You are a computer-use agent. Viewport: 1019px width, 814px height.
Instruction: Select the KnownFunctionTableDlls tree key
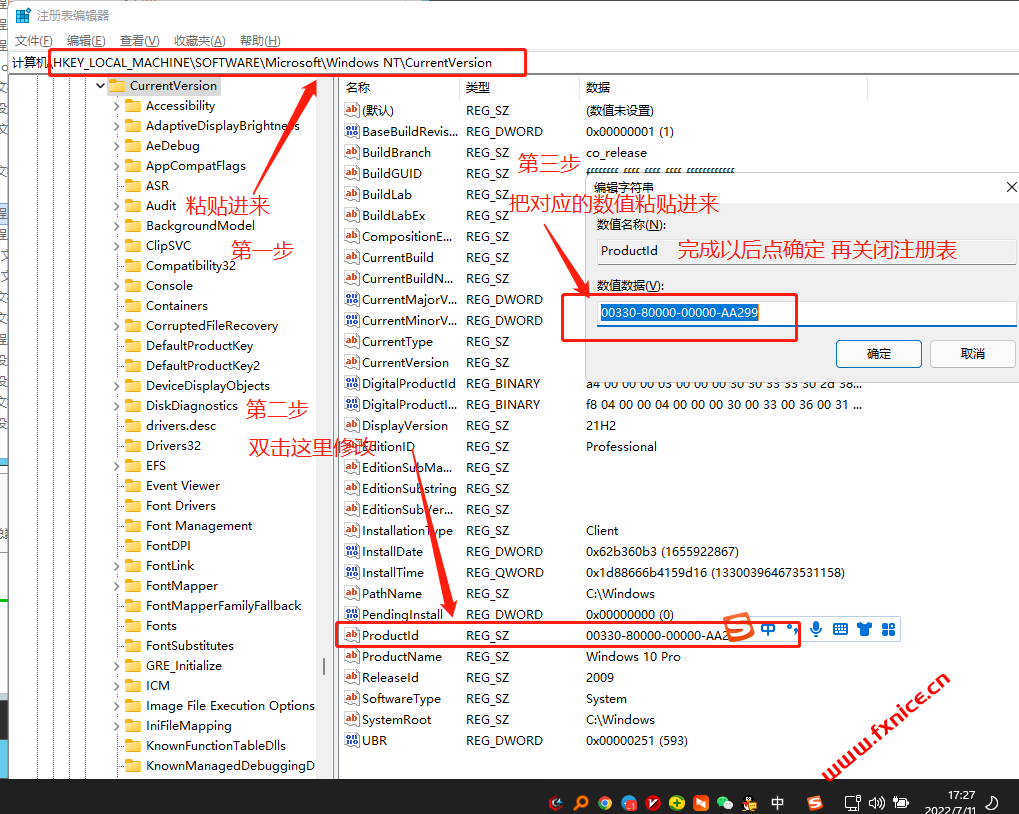point(216,746)
